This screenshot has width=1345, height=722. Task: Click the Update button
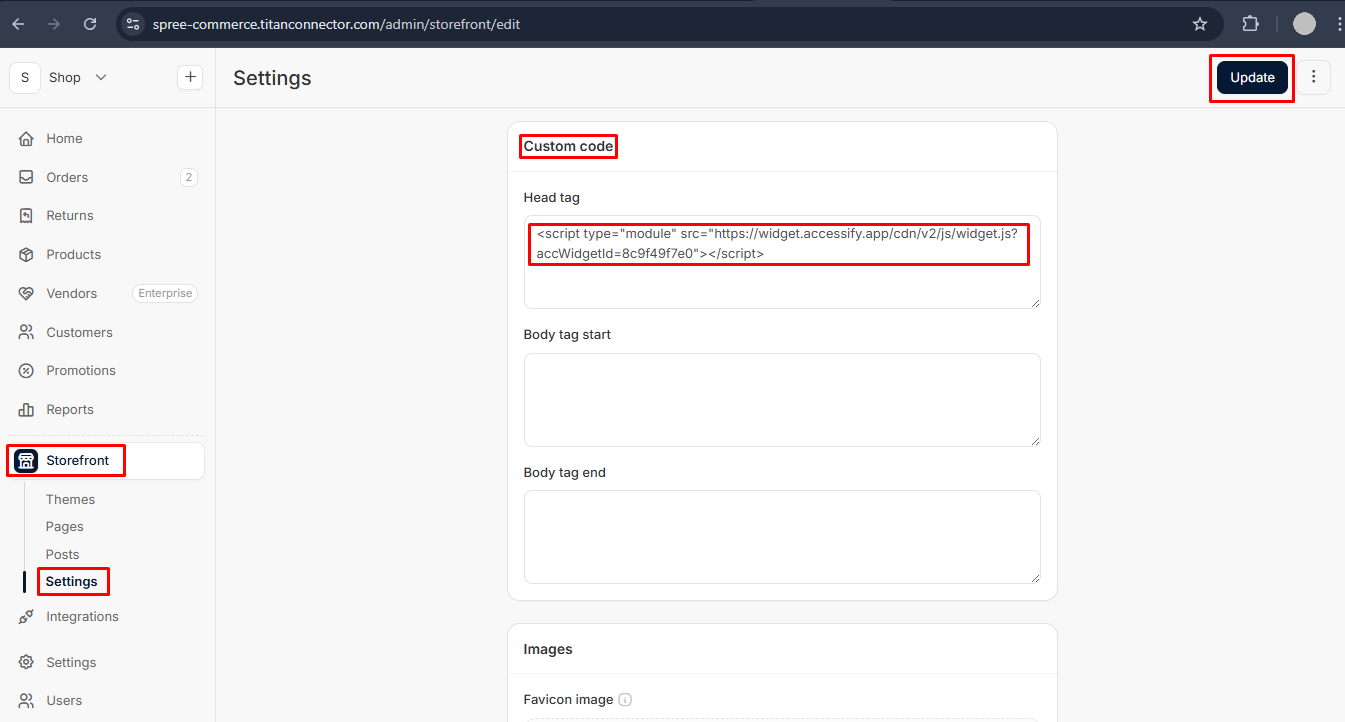tap(1251, 77)
